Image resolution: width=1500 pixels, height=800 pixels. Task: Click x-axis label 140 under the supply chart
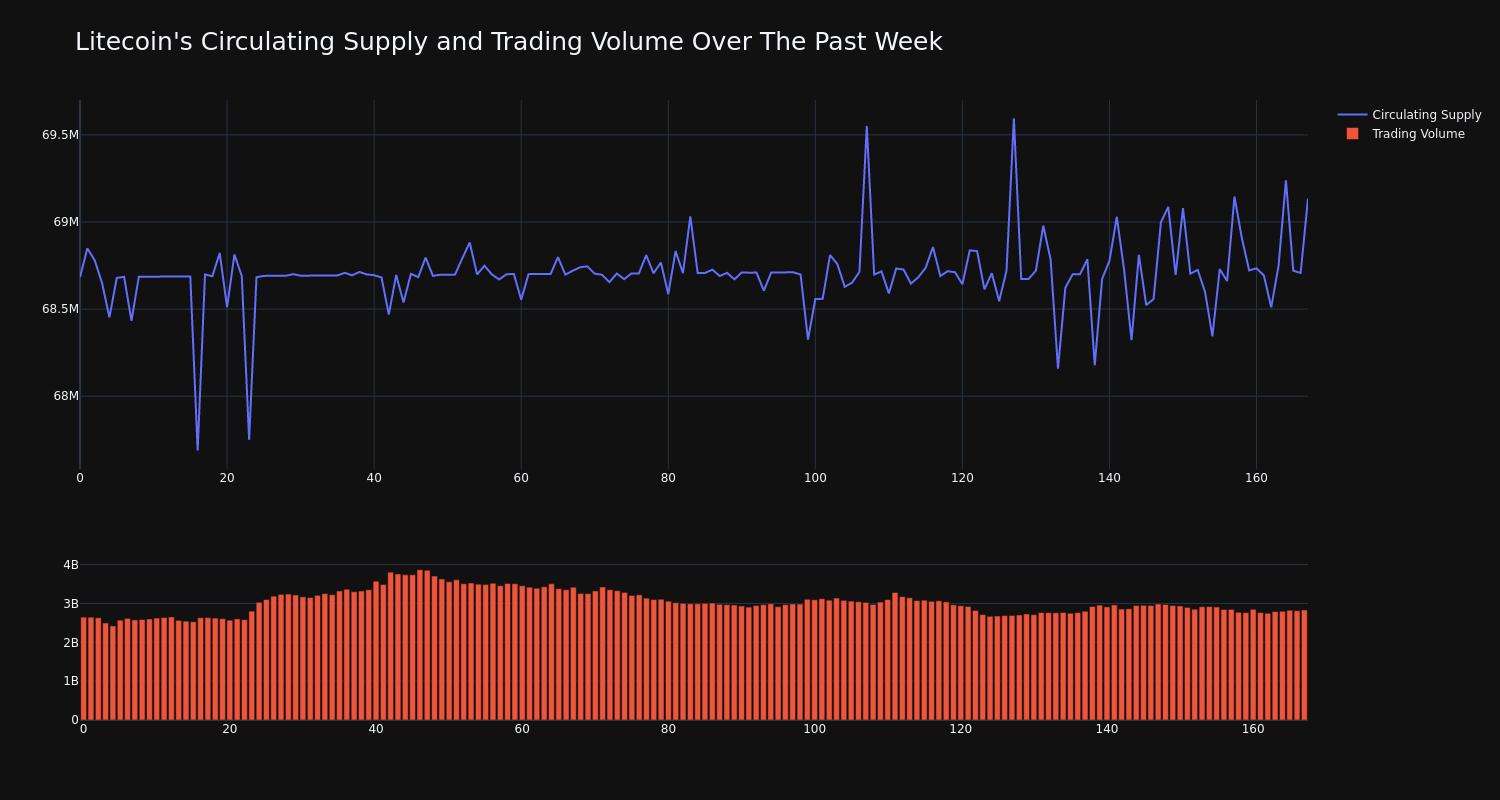point(1109,478)
